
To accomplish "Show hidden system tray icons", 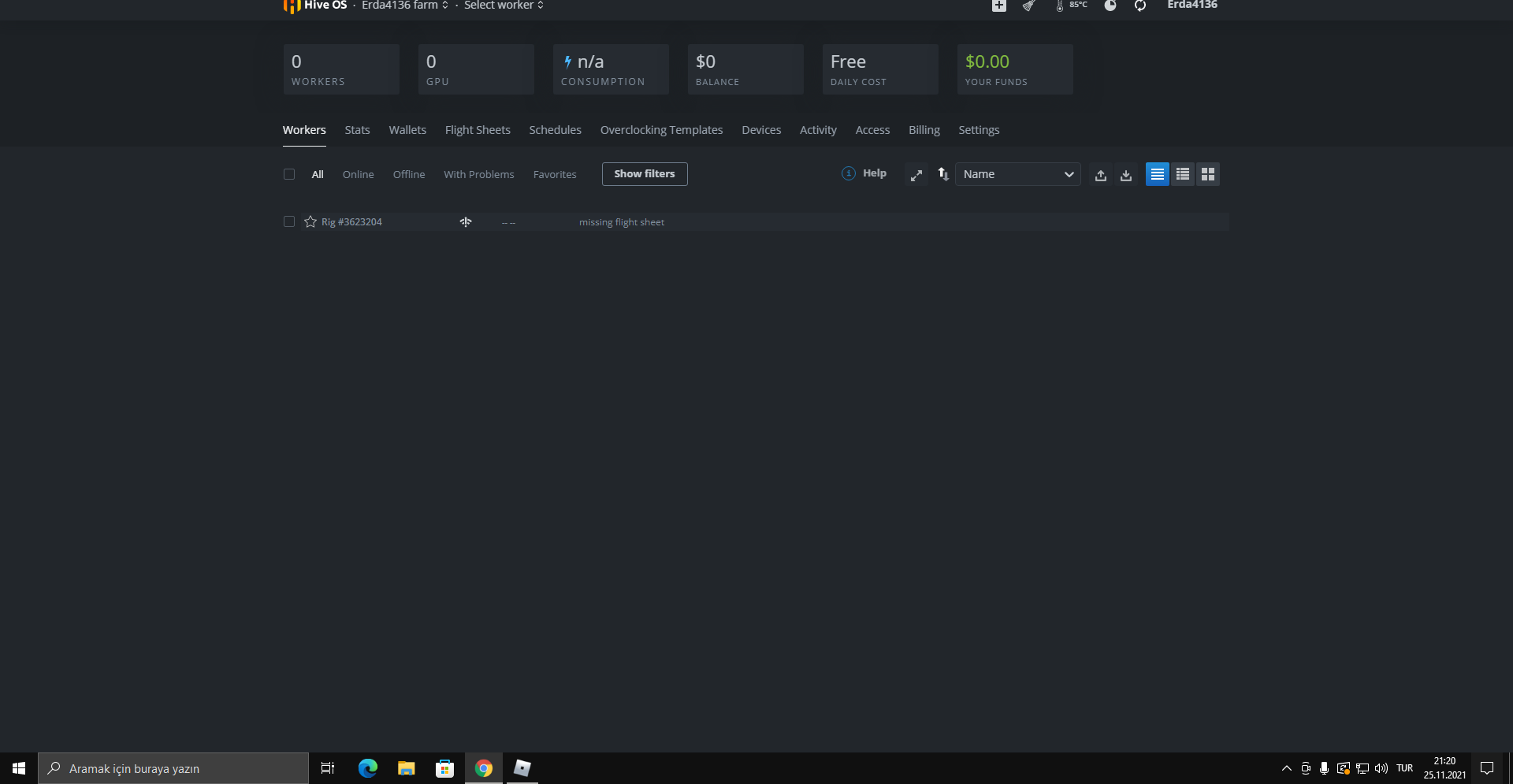I will (1287, 768).
